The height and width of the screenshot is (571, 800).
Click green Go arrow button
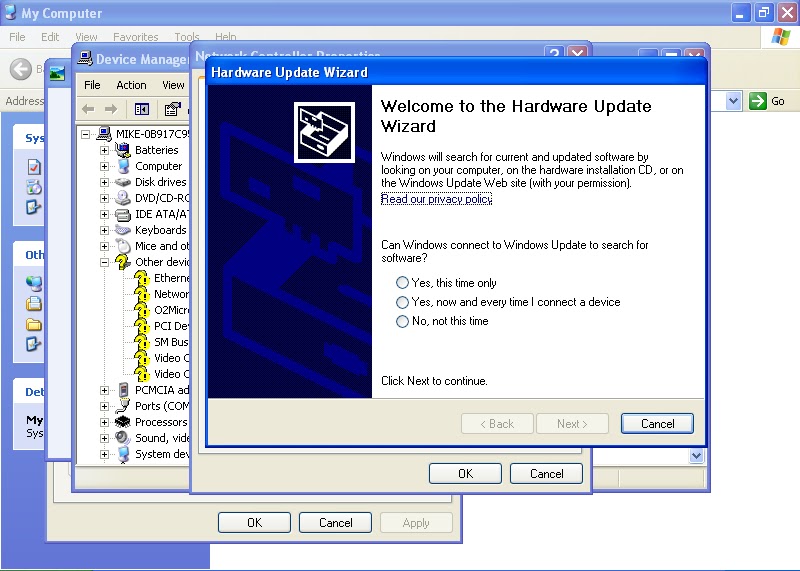[x=758, y=101]
